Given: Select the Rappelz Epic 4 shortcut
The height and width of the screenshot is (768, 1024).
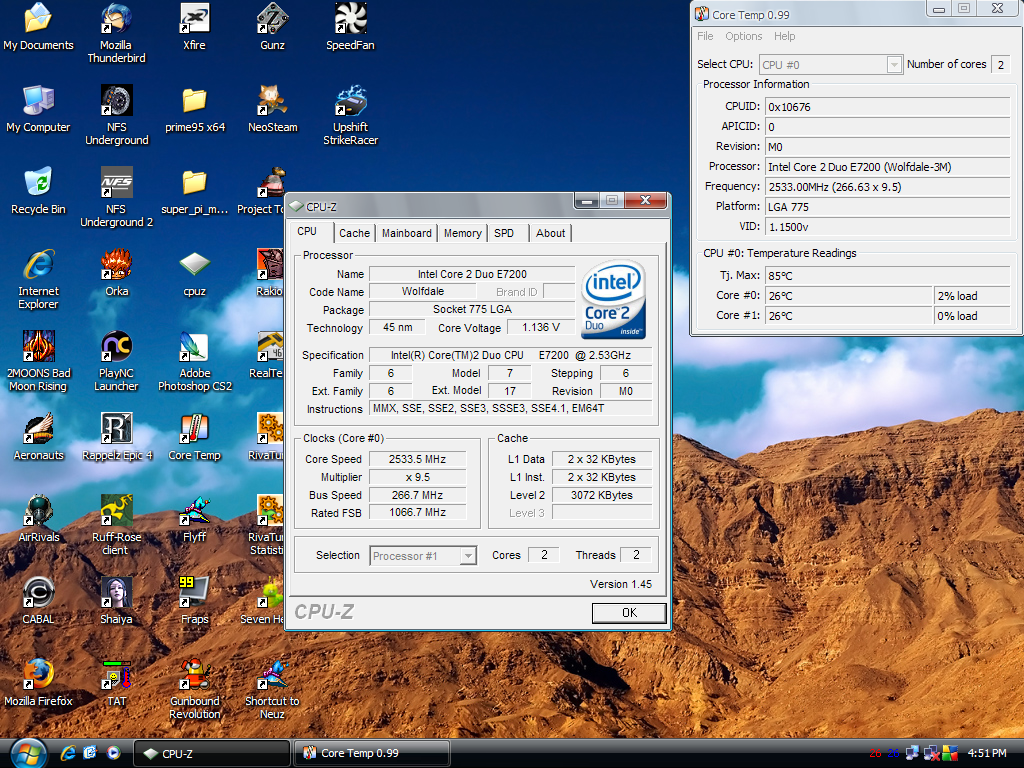Looking at the screenshot, I should click(117, 437).
